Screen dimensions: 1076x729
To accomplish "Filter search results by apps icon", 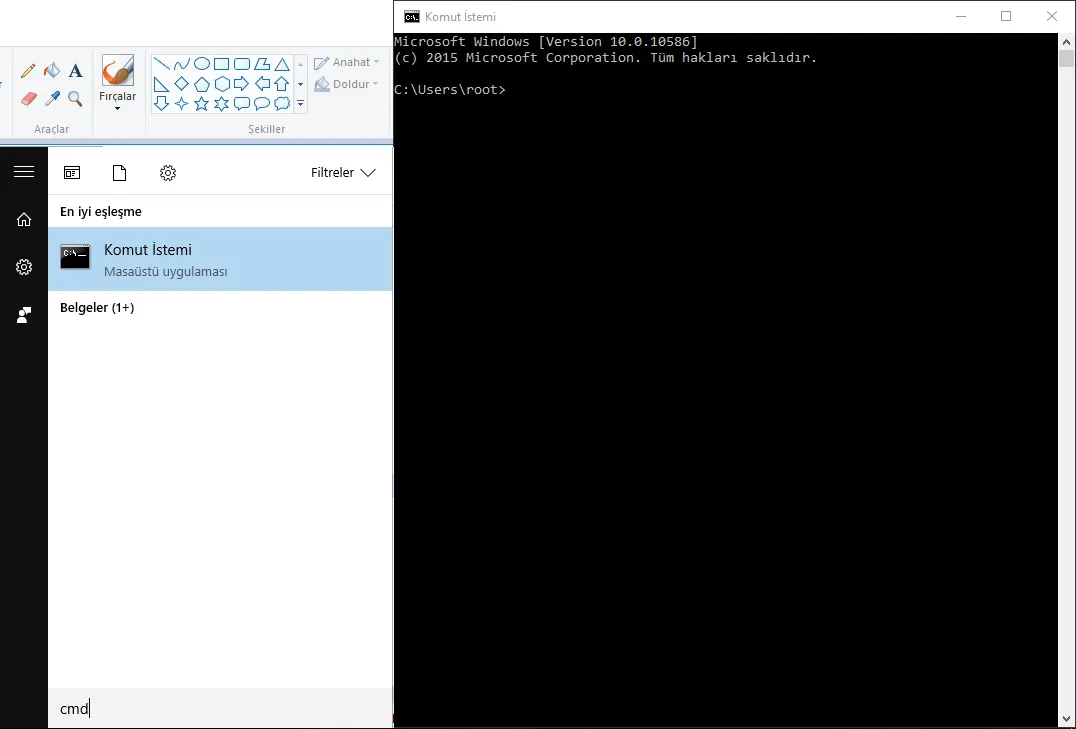I will tap(72, 172).
